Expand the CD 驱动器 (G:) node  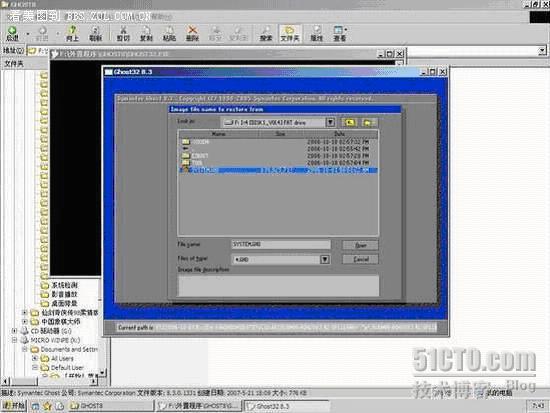[x=14, y=331]
